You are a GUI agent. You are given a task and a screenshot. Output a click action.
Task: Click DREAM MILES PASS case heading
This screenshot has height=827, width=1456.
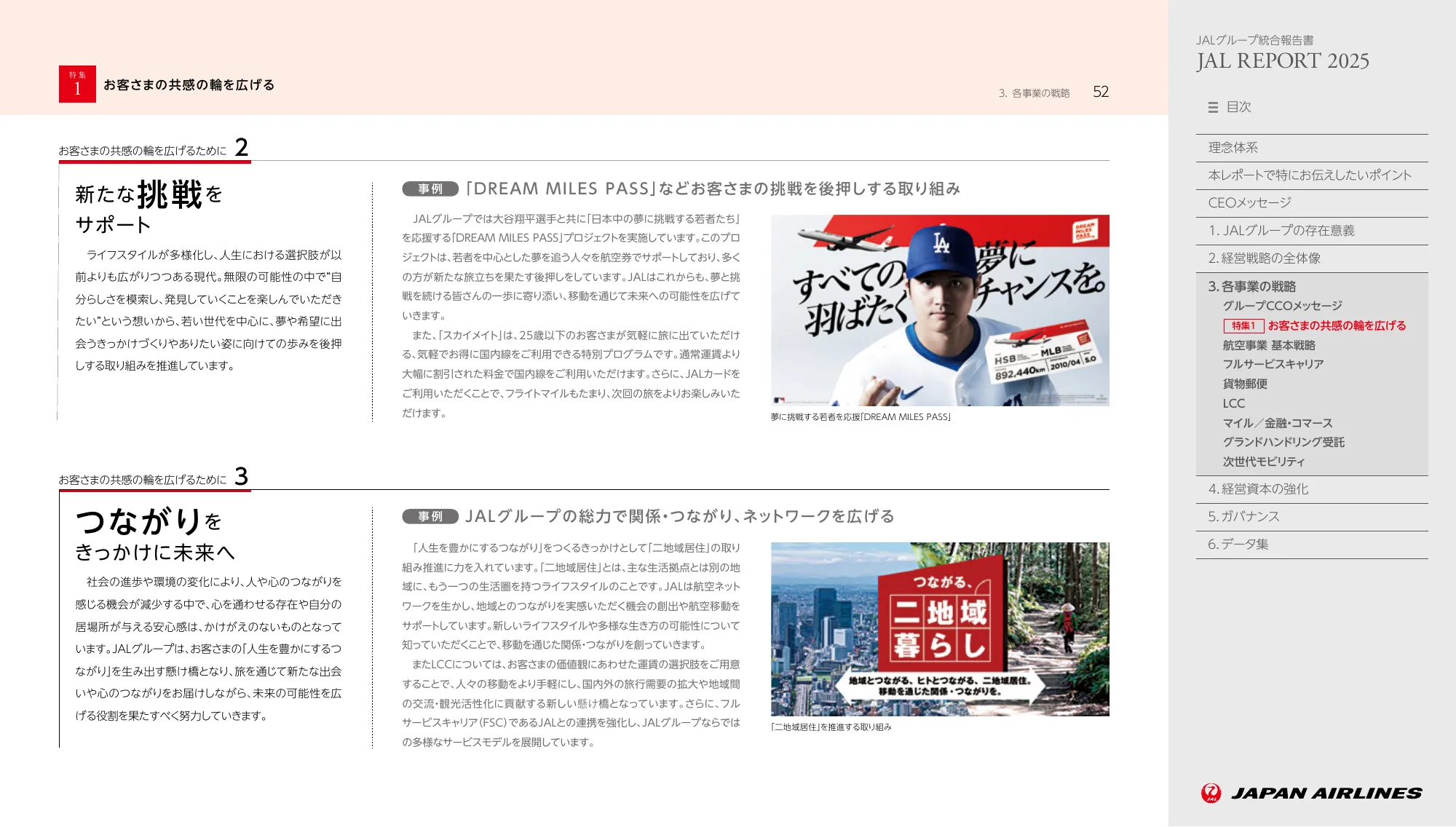(x=713, y=189)
